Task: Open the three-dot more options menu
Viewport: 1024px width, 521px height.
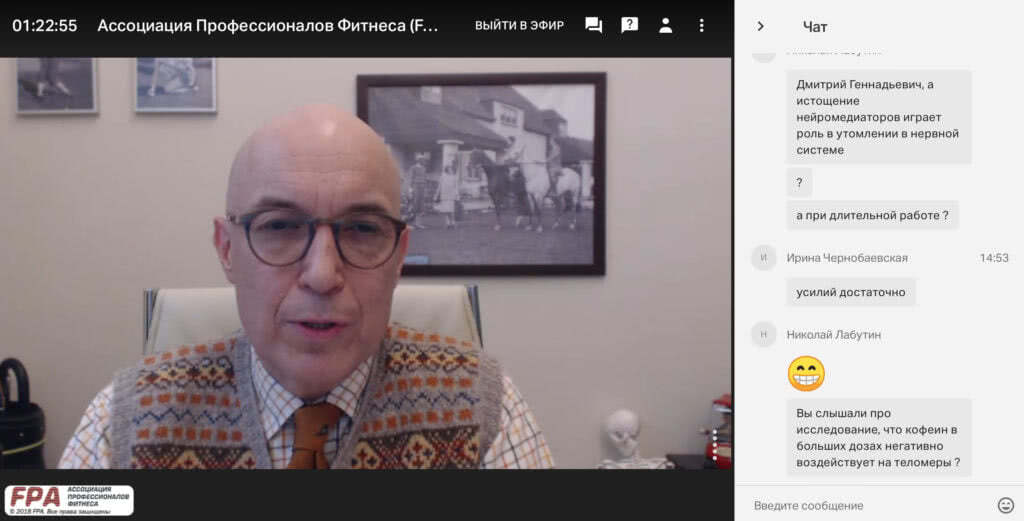Action: click(701, 26)
